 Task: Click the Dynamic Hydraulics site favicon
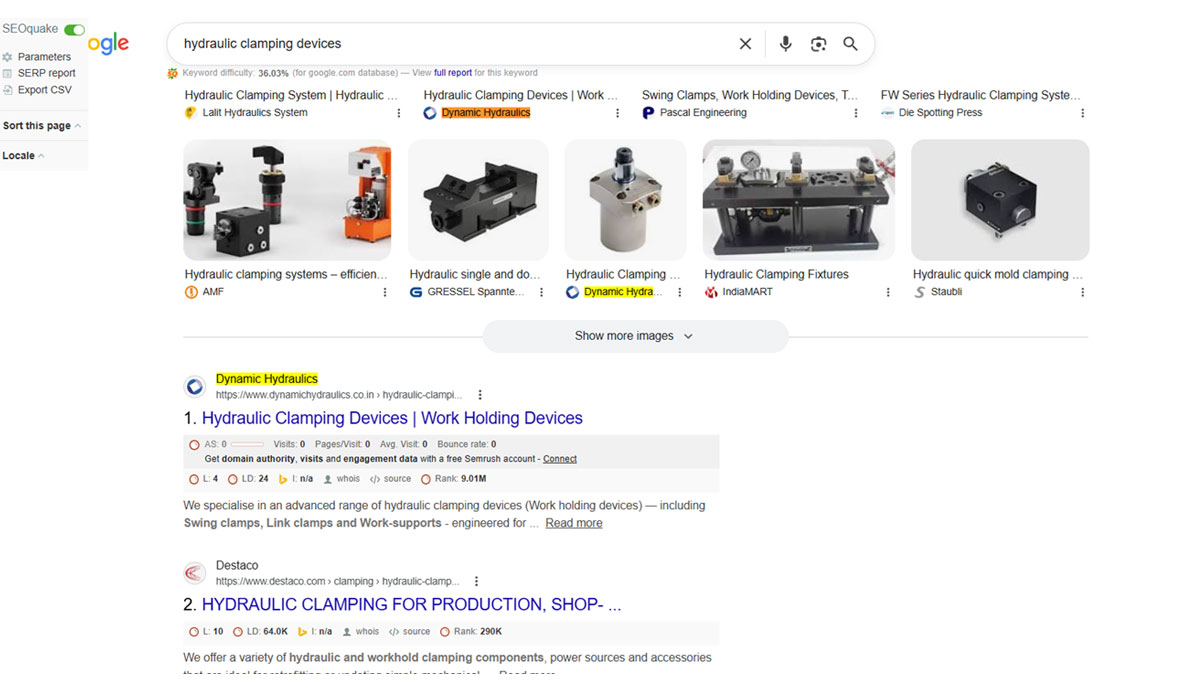click(195, 387)
